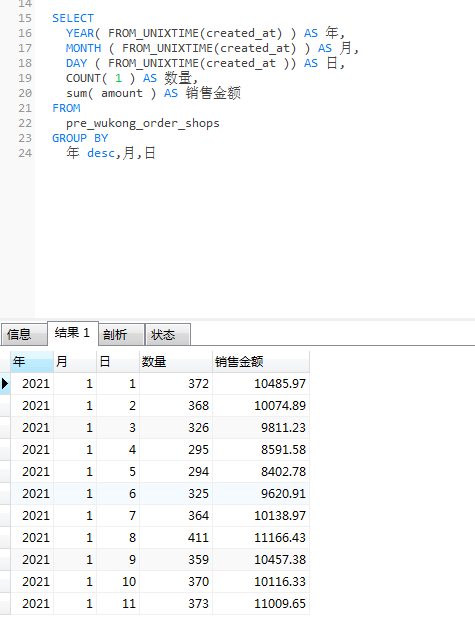Click quantity cell 294
The height and width of the screenshot is (631, 475).
click(x=176, y=472)
